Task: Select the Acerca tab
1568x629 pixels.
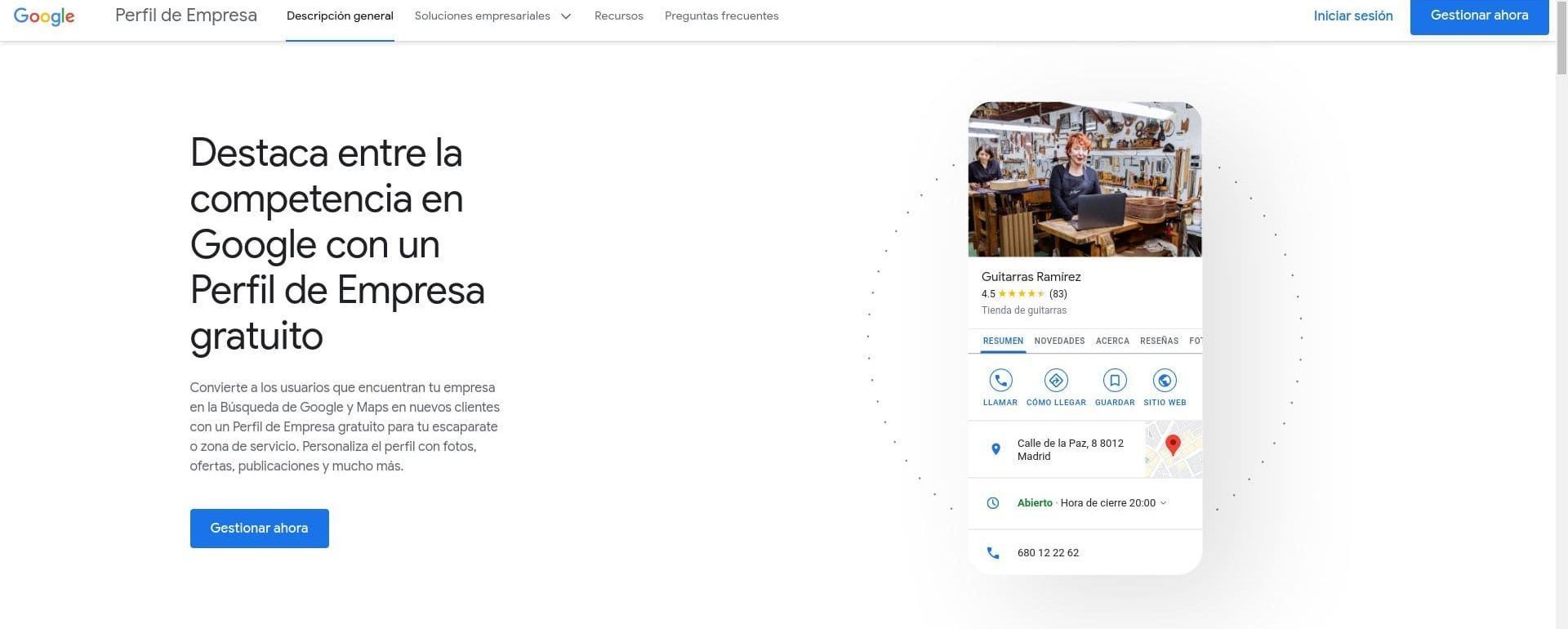Action: click(1112, 341)
